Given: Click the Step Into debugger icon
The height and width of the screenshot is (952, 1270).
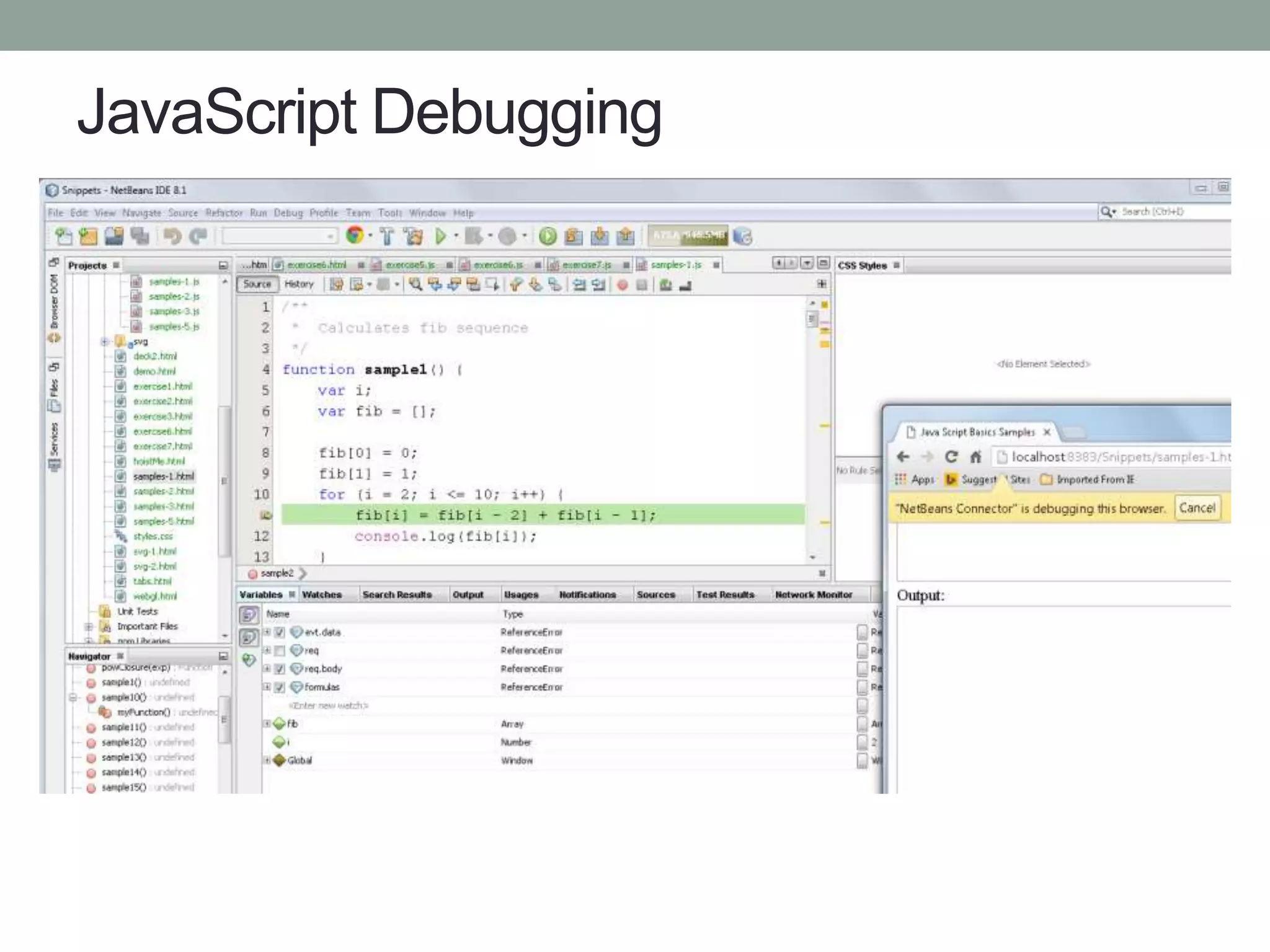Looking at the screenshot, I should 600,236.
